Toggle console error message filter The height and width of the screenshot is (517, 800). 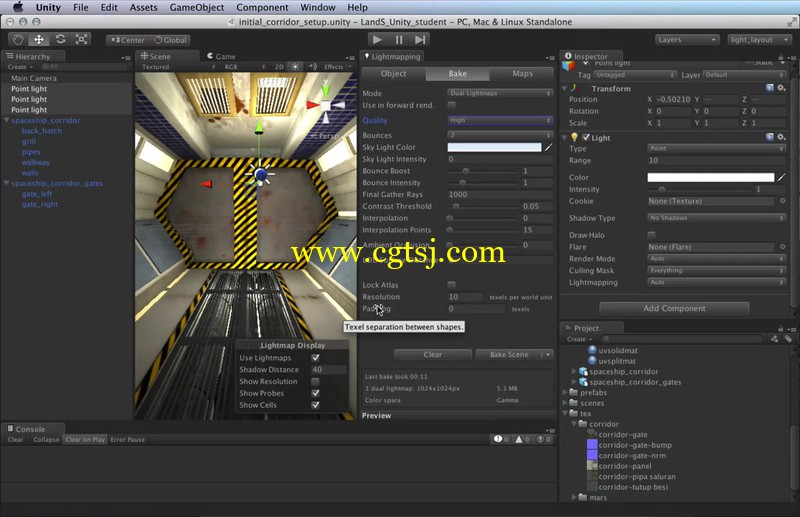coord(543,439)
